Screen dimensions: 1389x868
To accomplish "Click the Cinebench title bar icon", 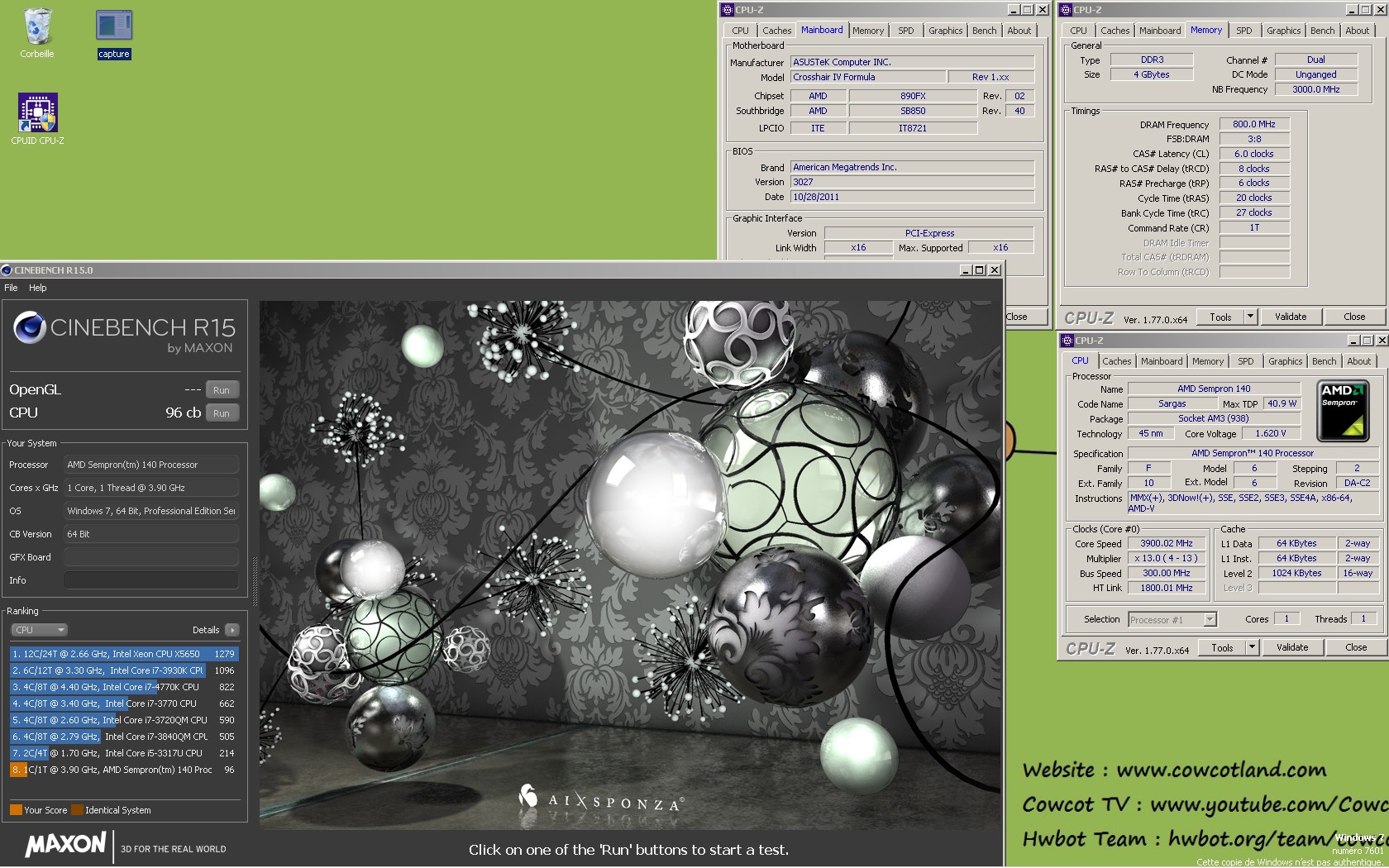I will coord(7,270).
